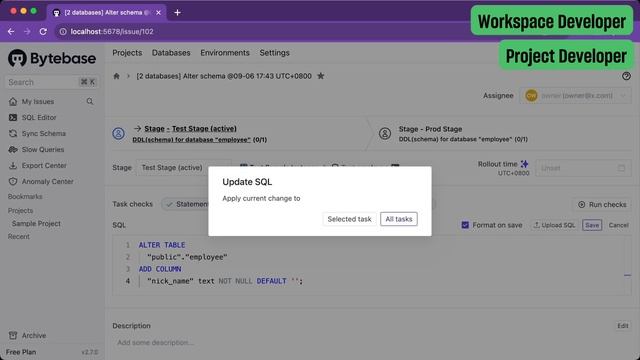Image resolution: width=640 pixels, height=360 pixels.
Task: Star this issue as bookmark
Action: coord(321,76)
